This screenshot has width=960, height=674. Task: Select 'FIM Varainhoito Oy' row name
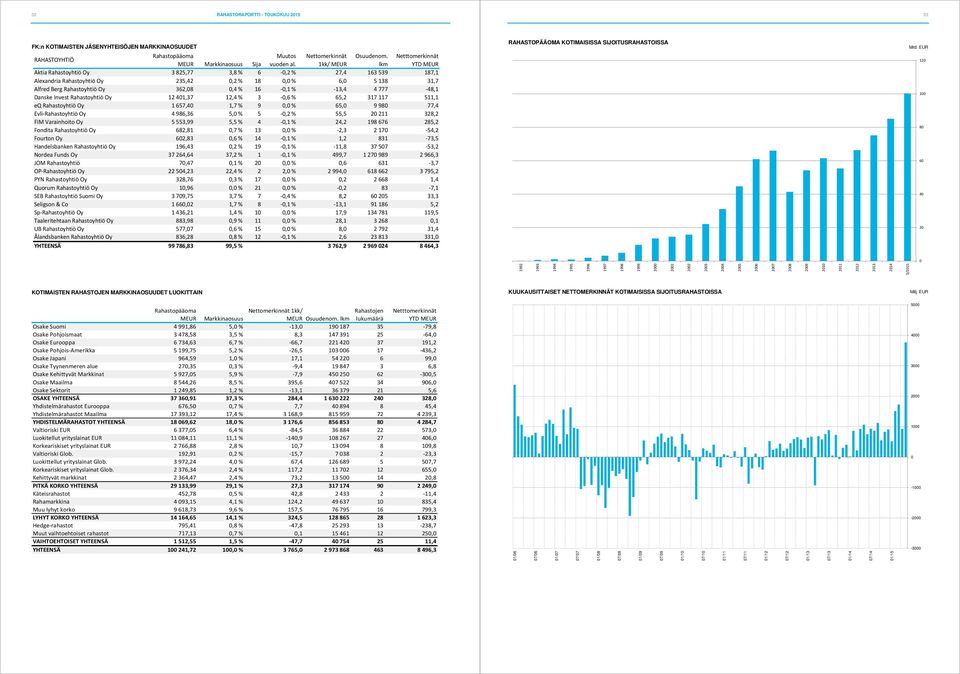point(58,122)
